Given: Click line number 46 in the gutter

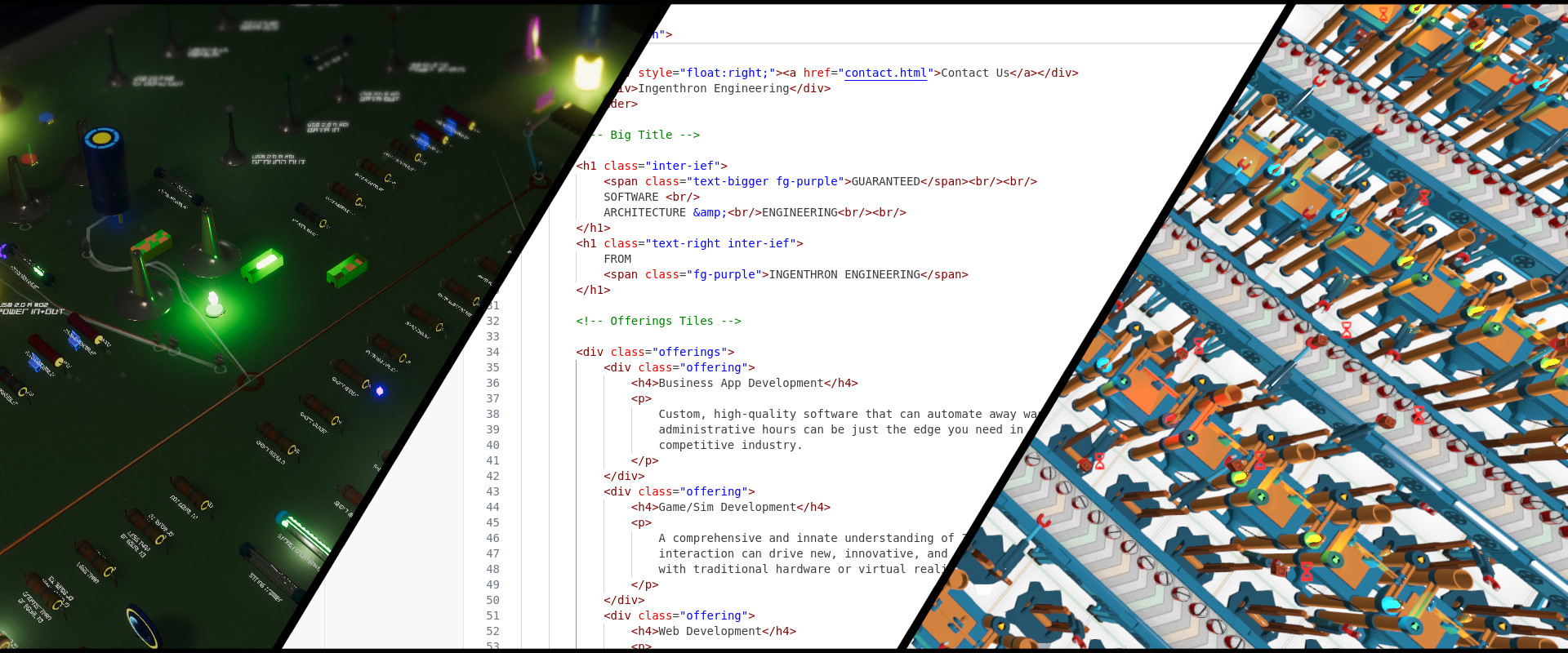Looking at the screenshot, I should click(x=492, y=538).
